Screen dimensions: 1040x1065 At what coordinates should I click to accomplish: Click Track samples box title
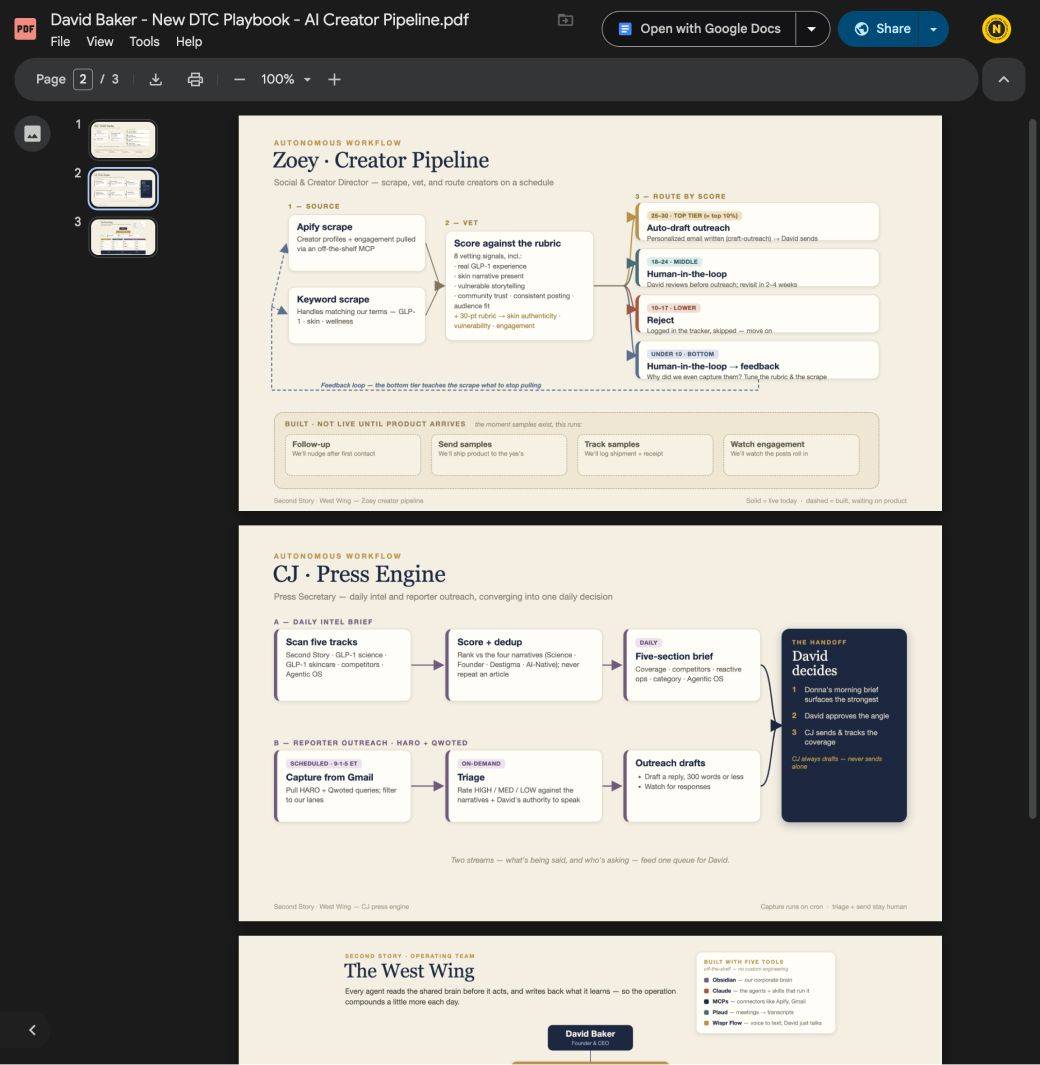(x=611, y=444)
